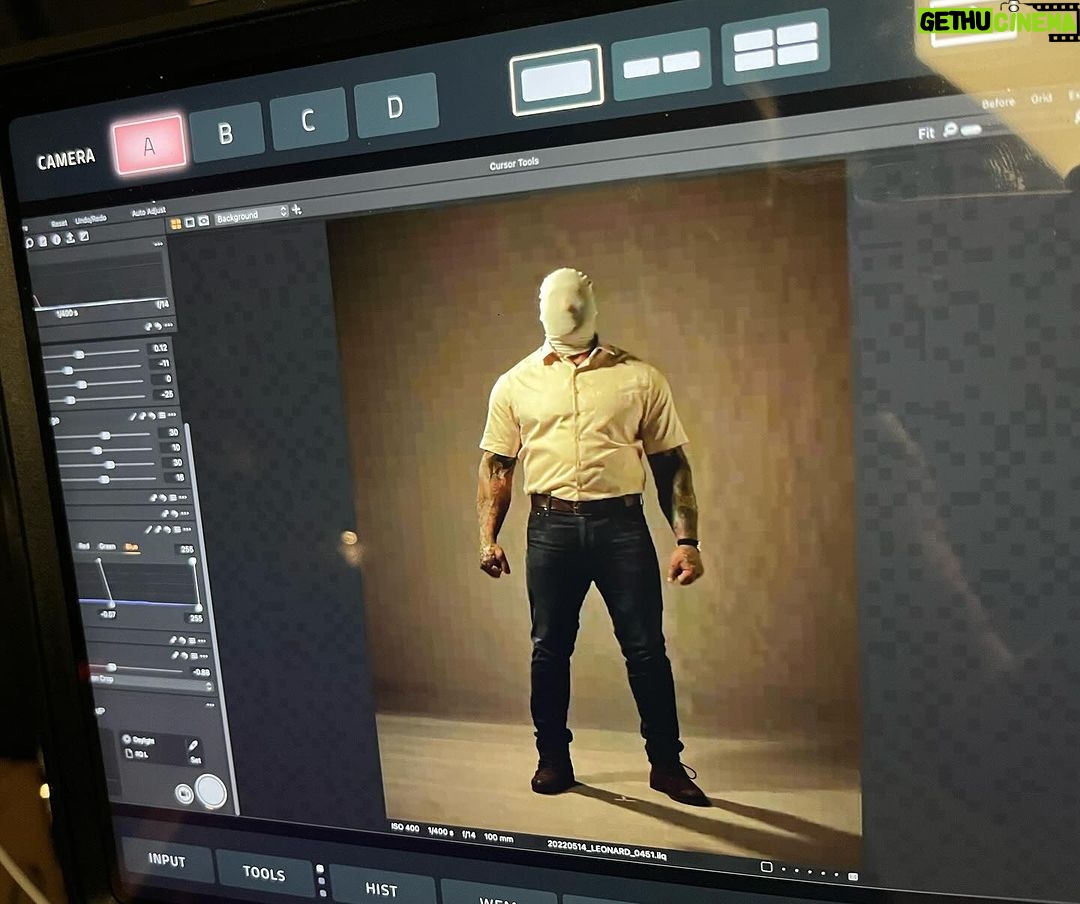The height and width of the screenshot is (904, 1080).
Task: Open the INPUT tab at bottom
Action: 167,859
